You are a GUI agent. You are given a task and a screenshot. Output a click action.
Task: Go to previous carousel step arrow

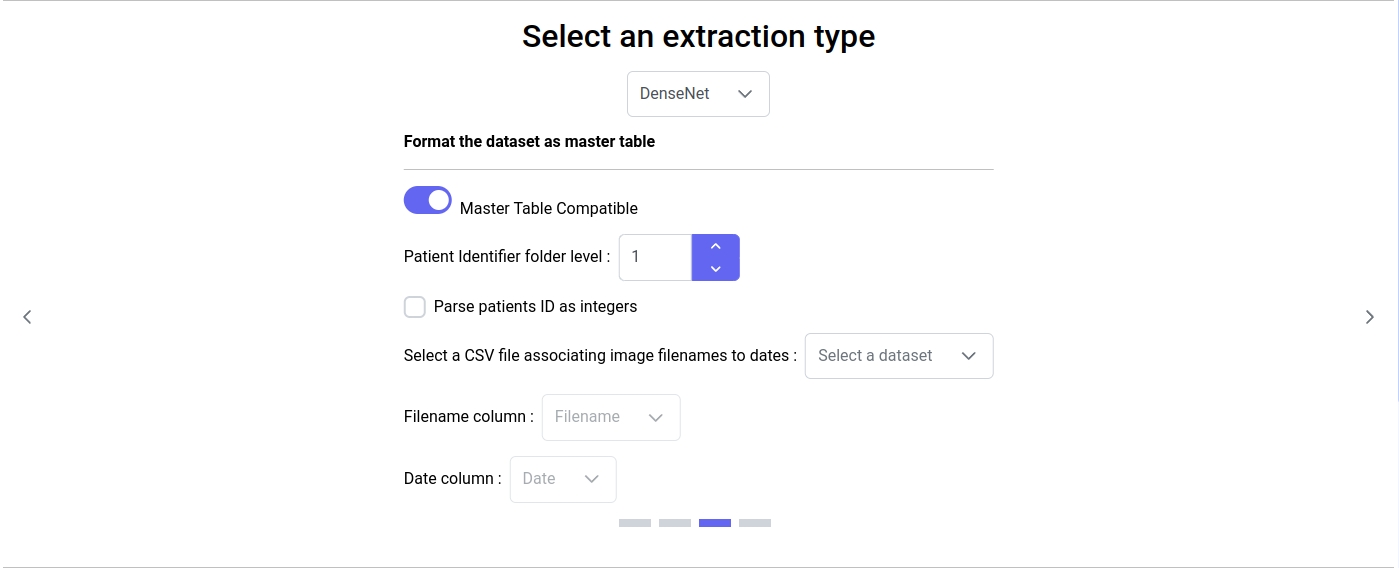[27, 317]
